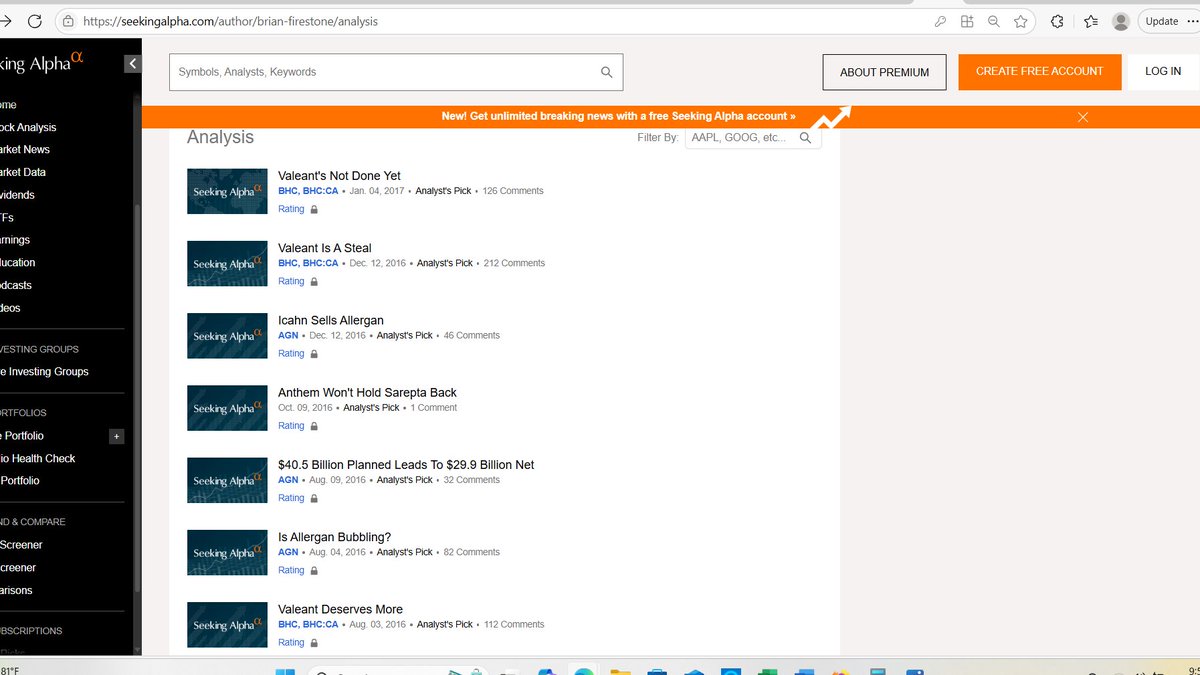Collapse the Seeking Alpha sidebar chevron
1200x675 pixels.
tap(132, 64)
